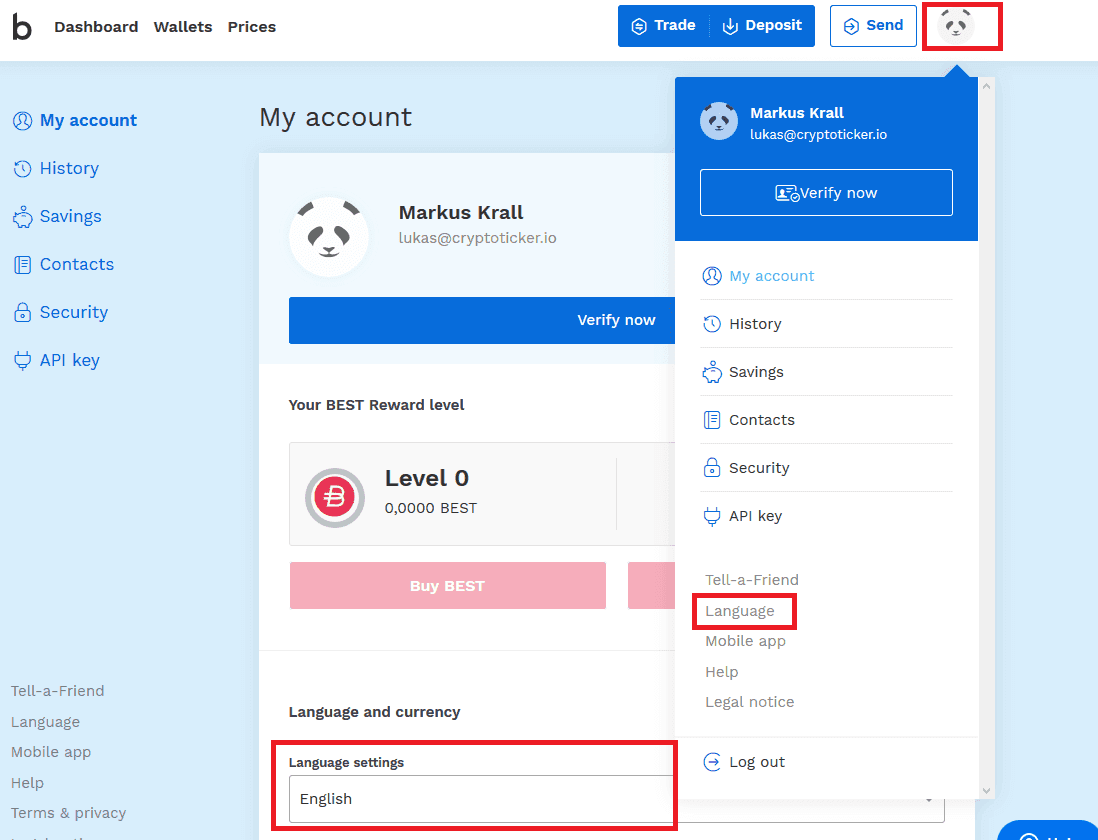Select Dashboard in top navigation
The height and width of the screenshot is (840, 1098).
[x=96, y=27]
